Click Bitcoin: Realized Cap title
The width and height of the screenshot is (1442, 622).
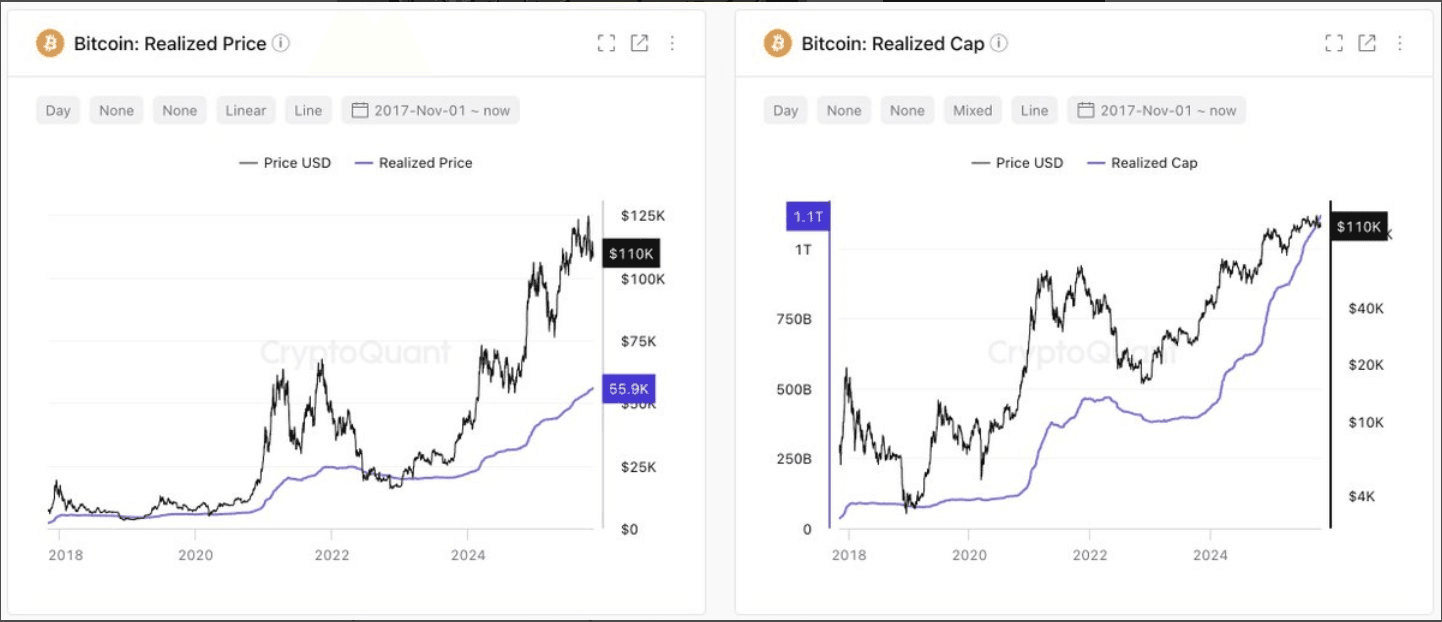point(892,43)
